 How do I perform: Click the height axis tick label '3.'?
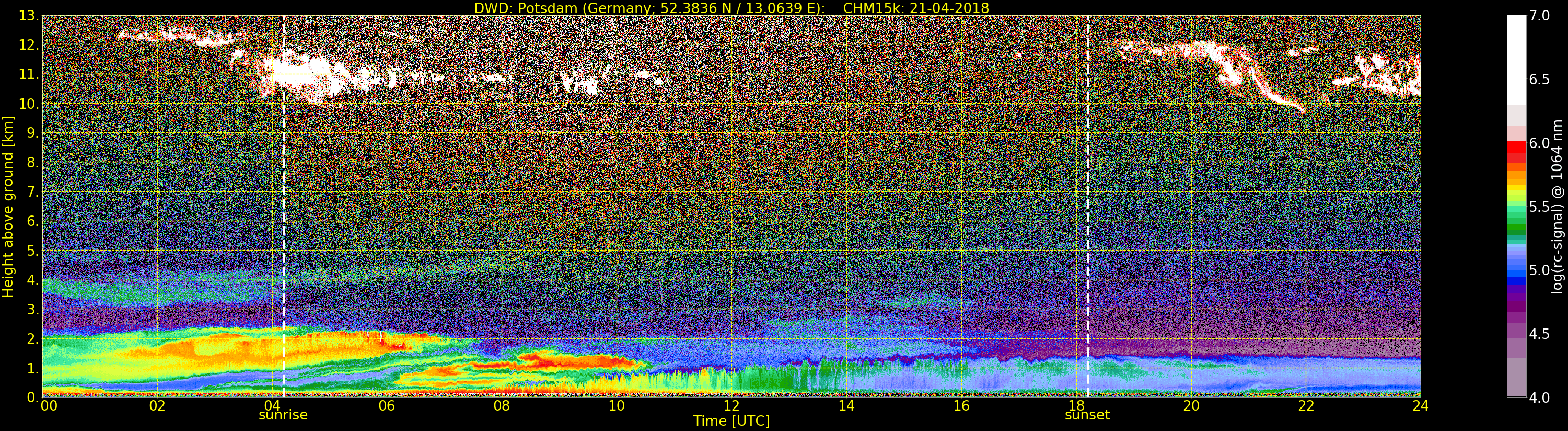32,310
